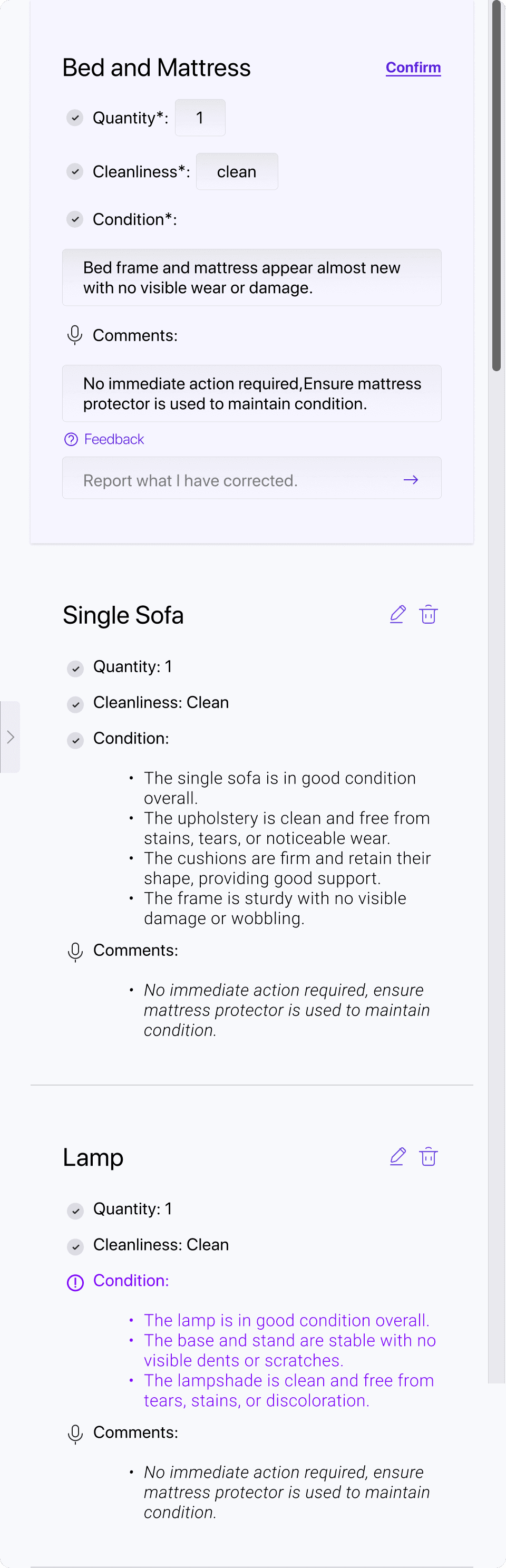Screen dimensions: 506x1568
Task: Click the Feedback question mark icon
Action: [71, 440]
